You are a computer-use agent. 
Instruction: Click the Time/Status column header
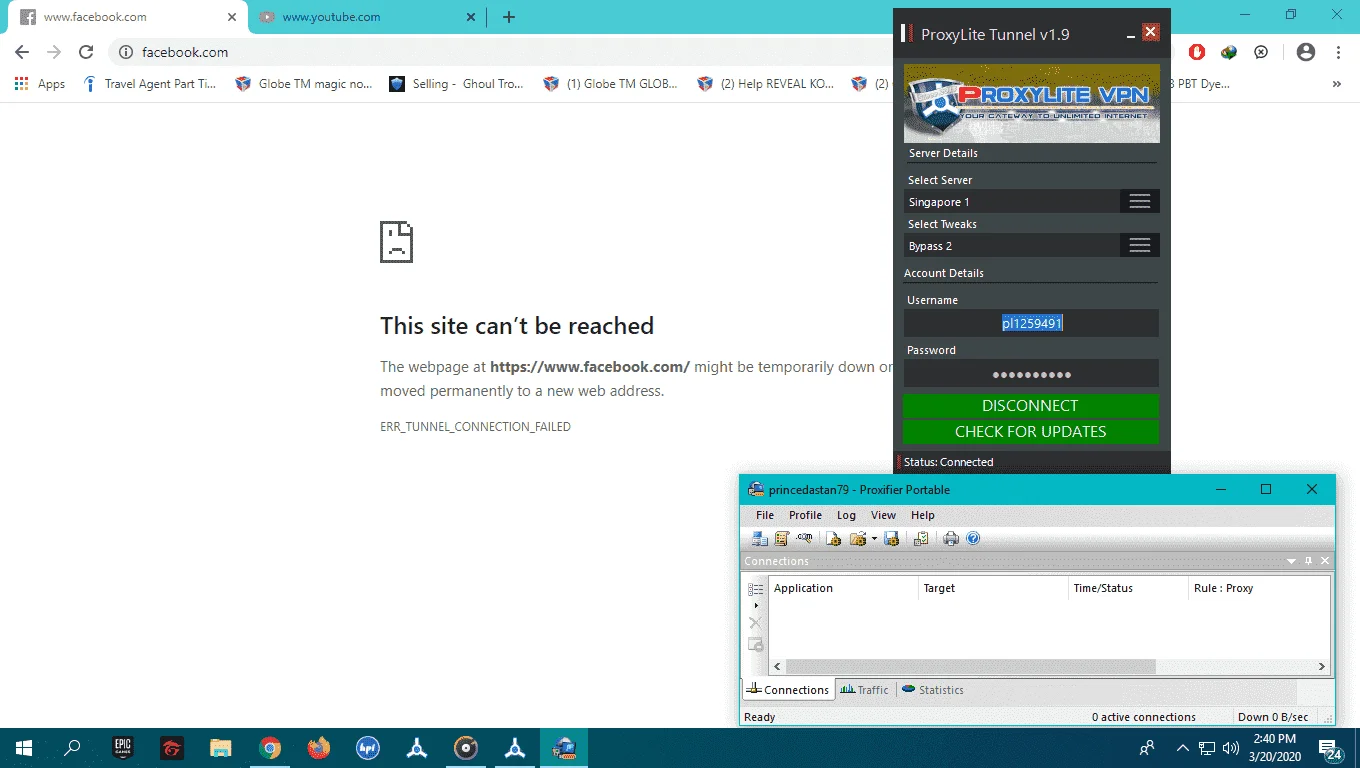pyautogui.click(x=1128, y=588)
